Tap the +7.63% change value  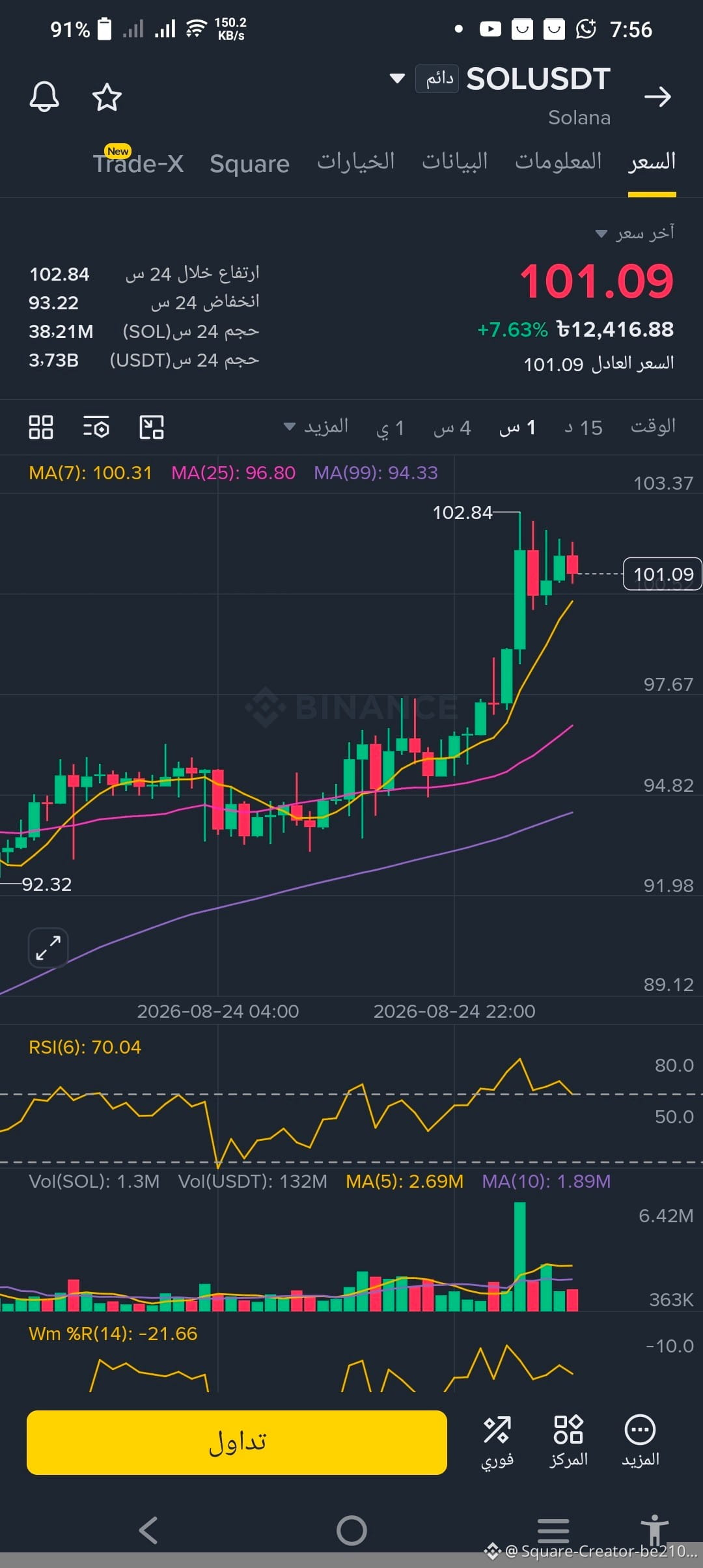pos(513,330)
